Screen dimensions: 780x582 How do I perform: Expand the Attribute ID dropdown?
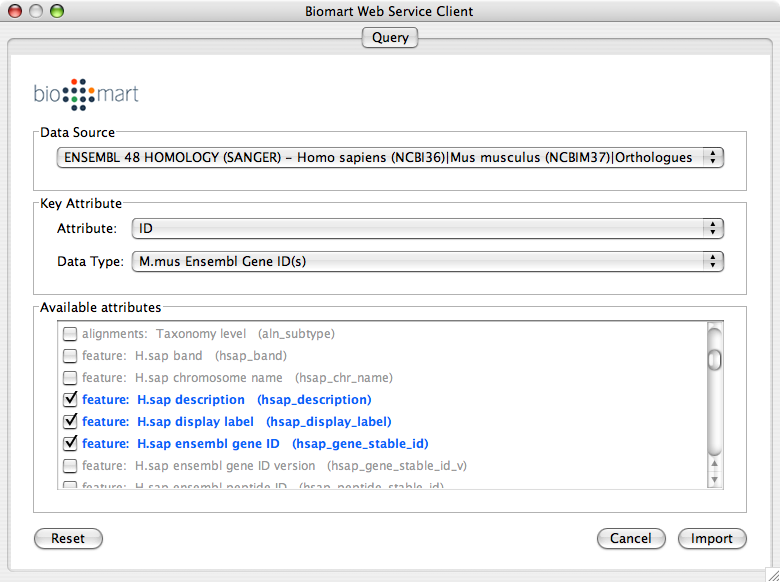point(427,229)
